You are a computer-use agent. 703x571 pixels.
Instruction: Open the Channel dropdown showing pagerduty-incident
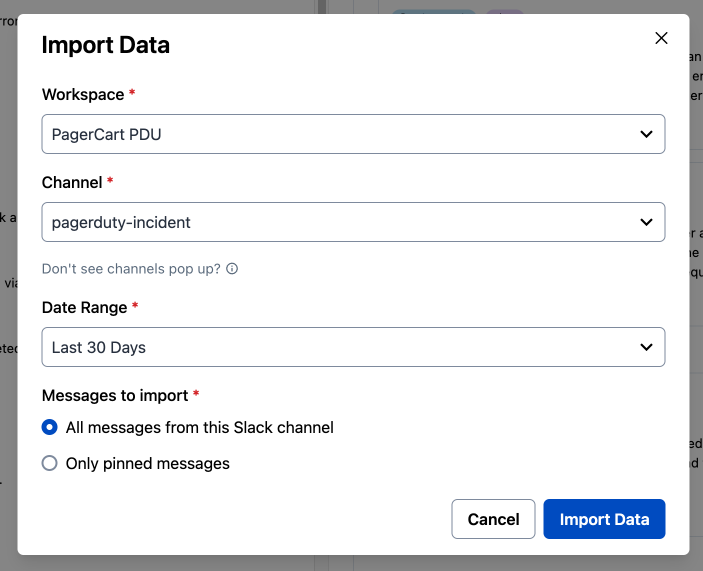(353, 222)
